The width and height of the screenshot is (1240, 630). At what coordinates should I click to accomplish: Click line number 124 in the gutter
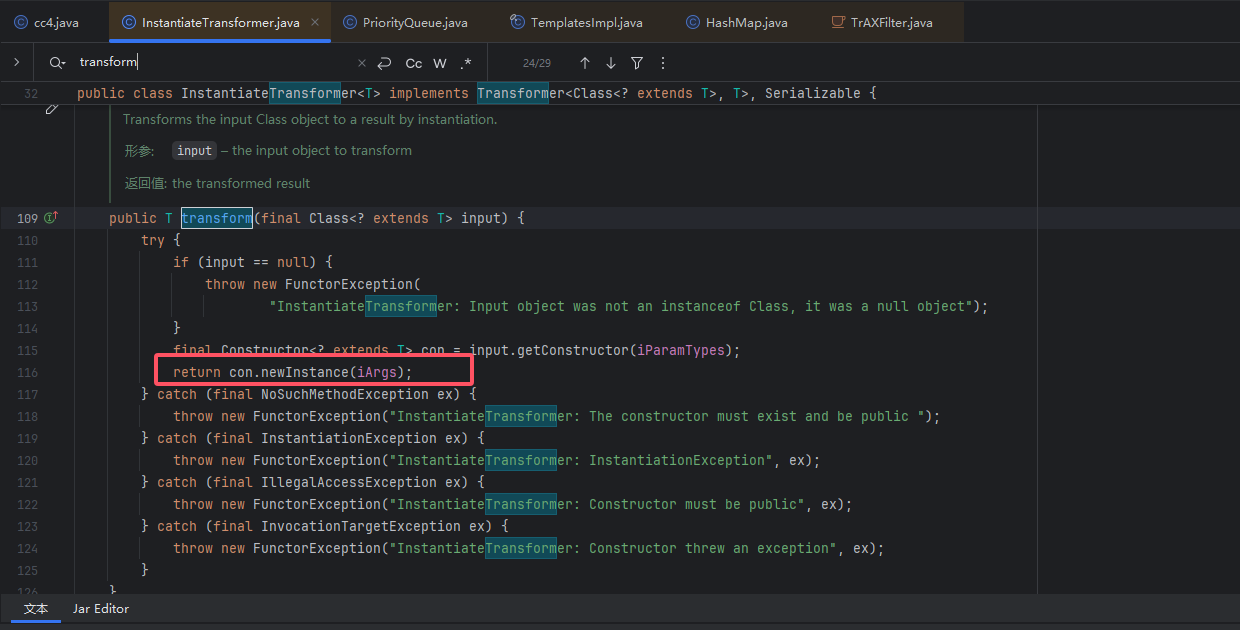[27, 548]
